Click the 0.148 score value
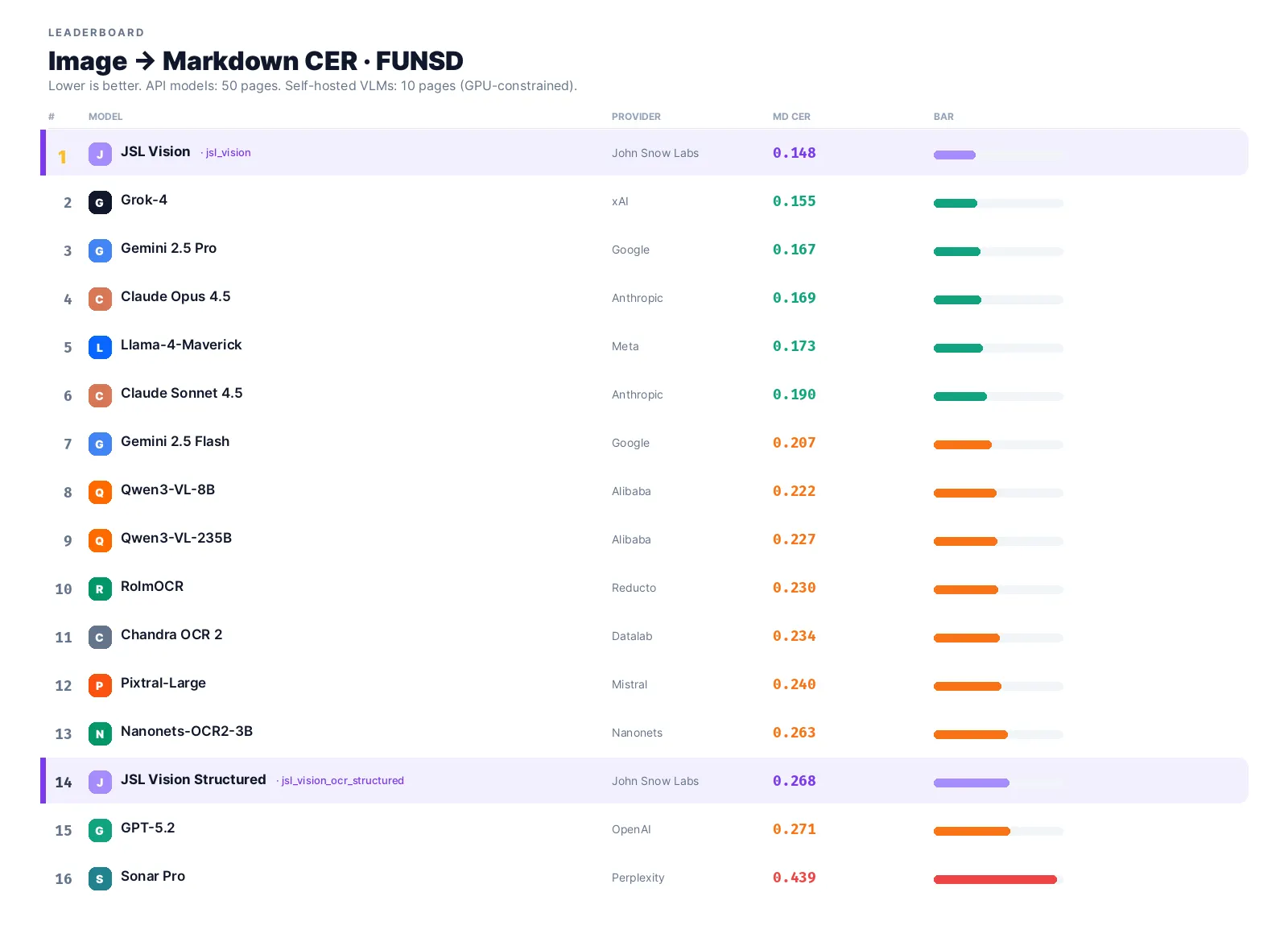Screen dimensions: 1288x946 coord(795,153)
